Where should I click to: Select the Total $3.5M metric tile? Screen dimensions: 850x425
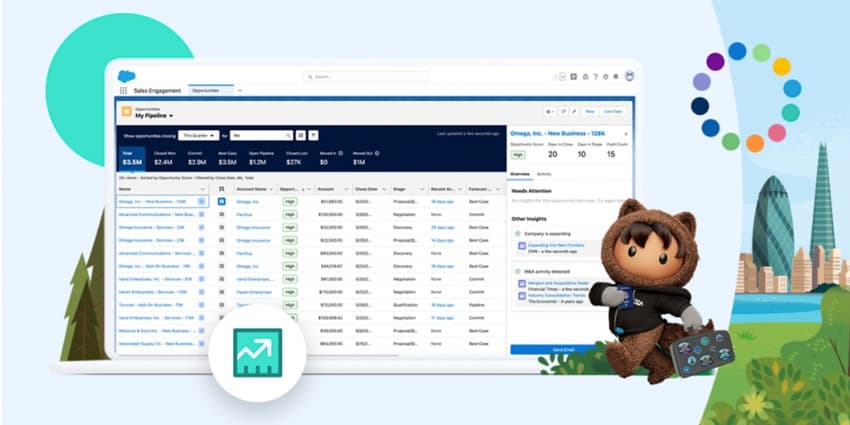click(x=131, y=158)
